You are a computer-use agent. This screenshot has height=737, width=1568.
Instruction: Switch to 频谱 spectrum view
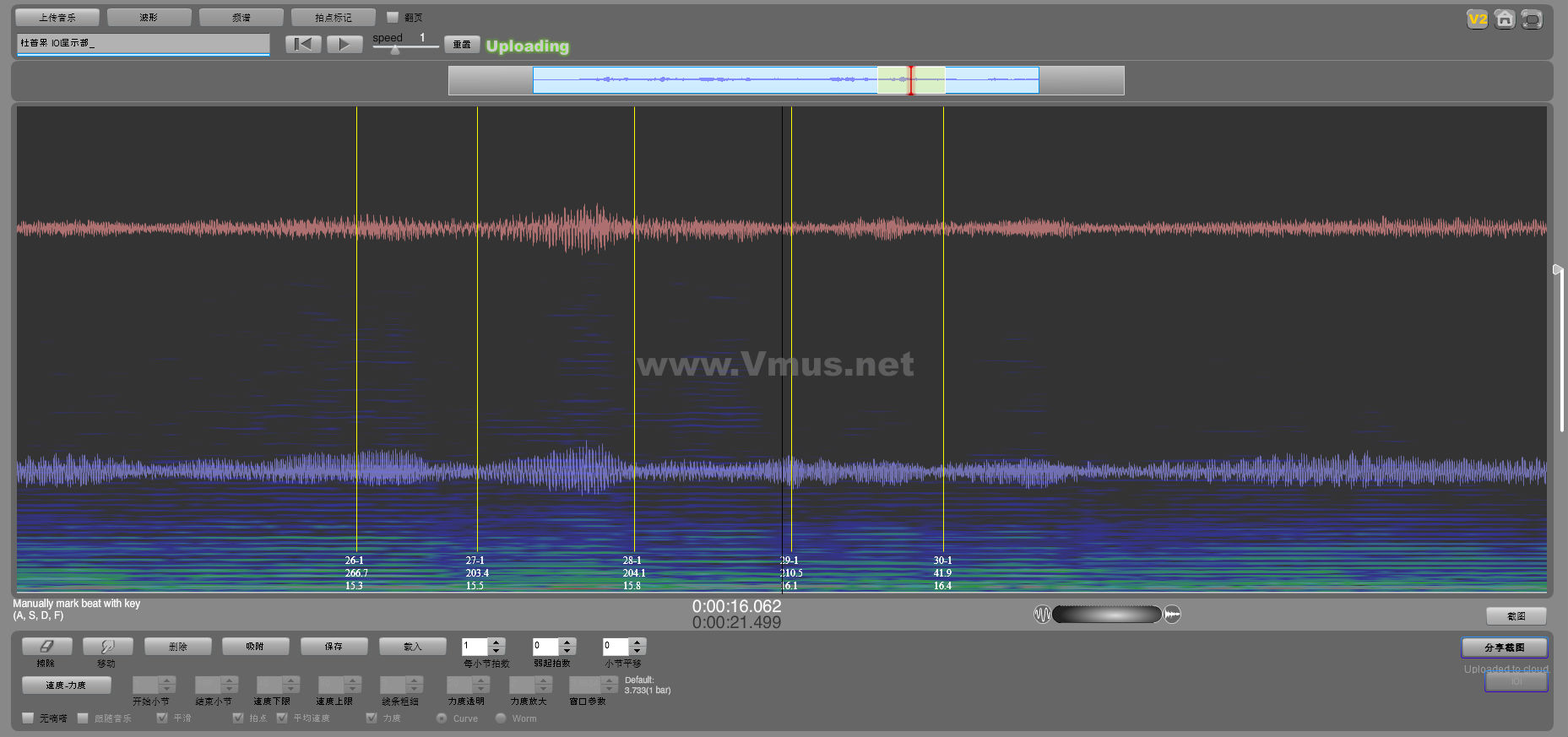241,17
